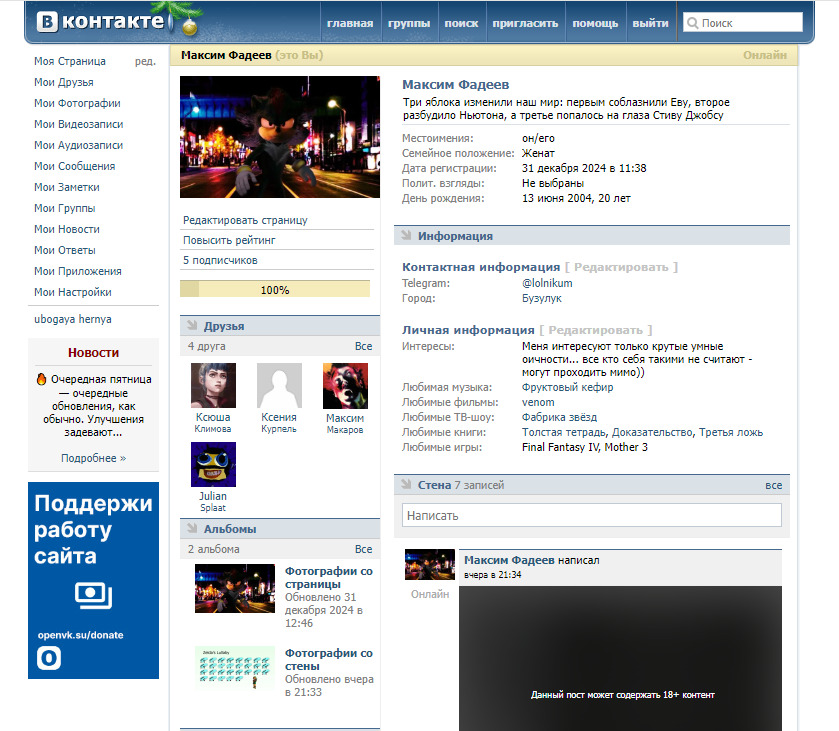Image resolution: width=839 pixels, height=731 pixels.
Task: Open ubogaya hernya sidebar link
Action: (x=73, y=319)
